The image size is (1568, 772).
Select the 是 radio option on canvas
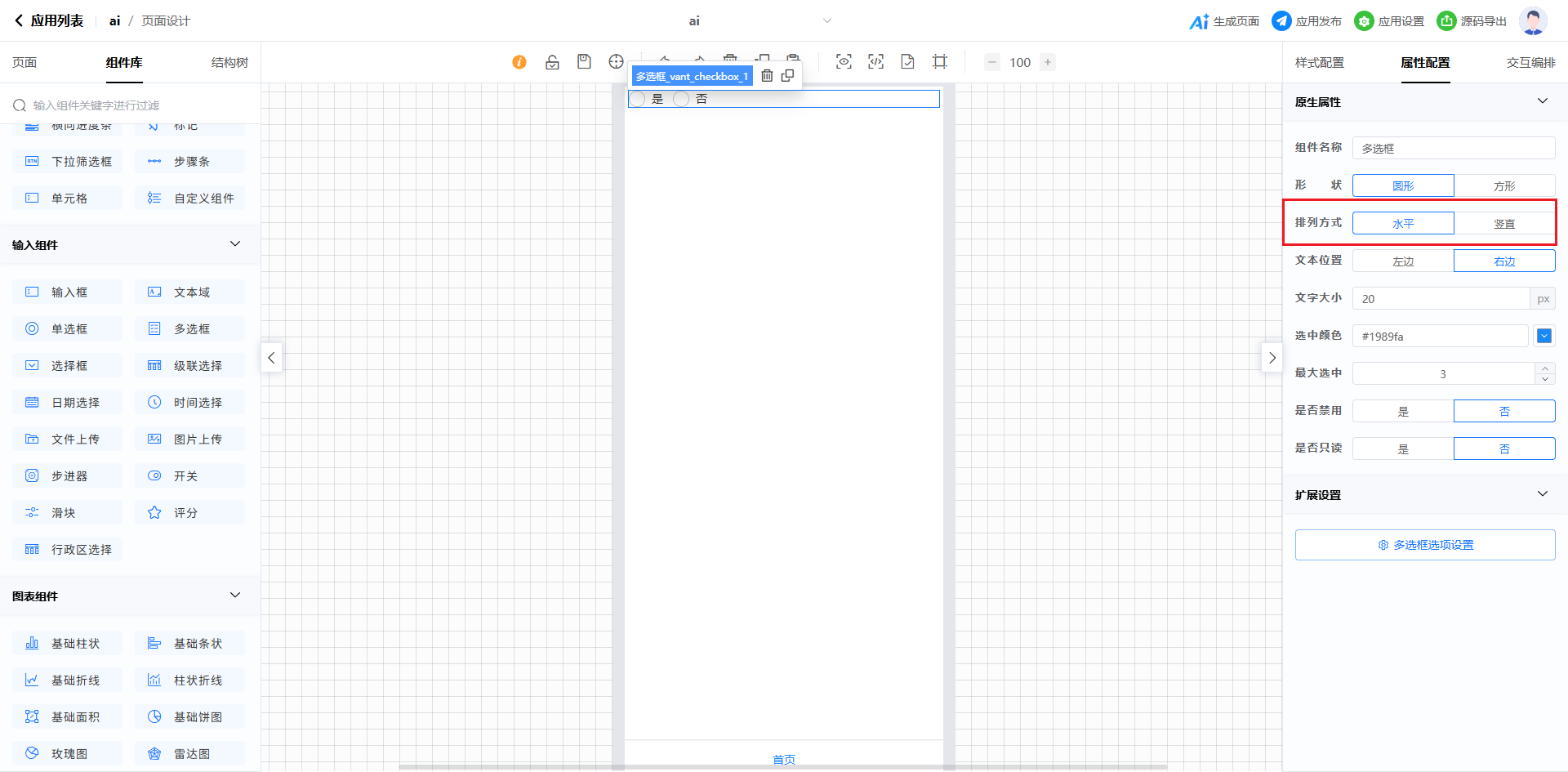click(638, 99)
